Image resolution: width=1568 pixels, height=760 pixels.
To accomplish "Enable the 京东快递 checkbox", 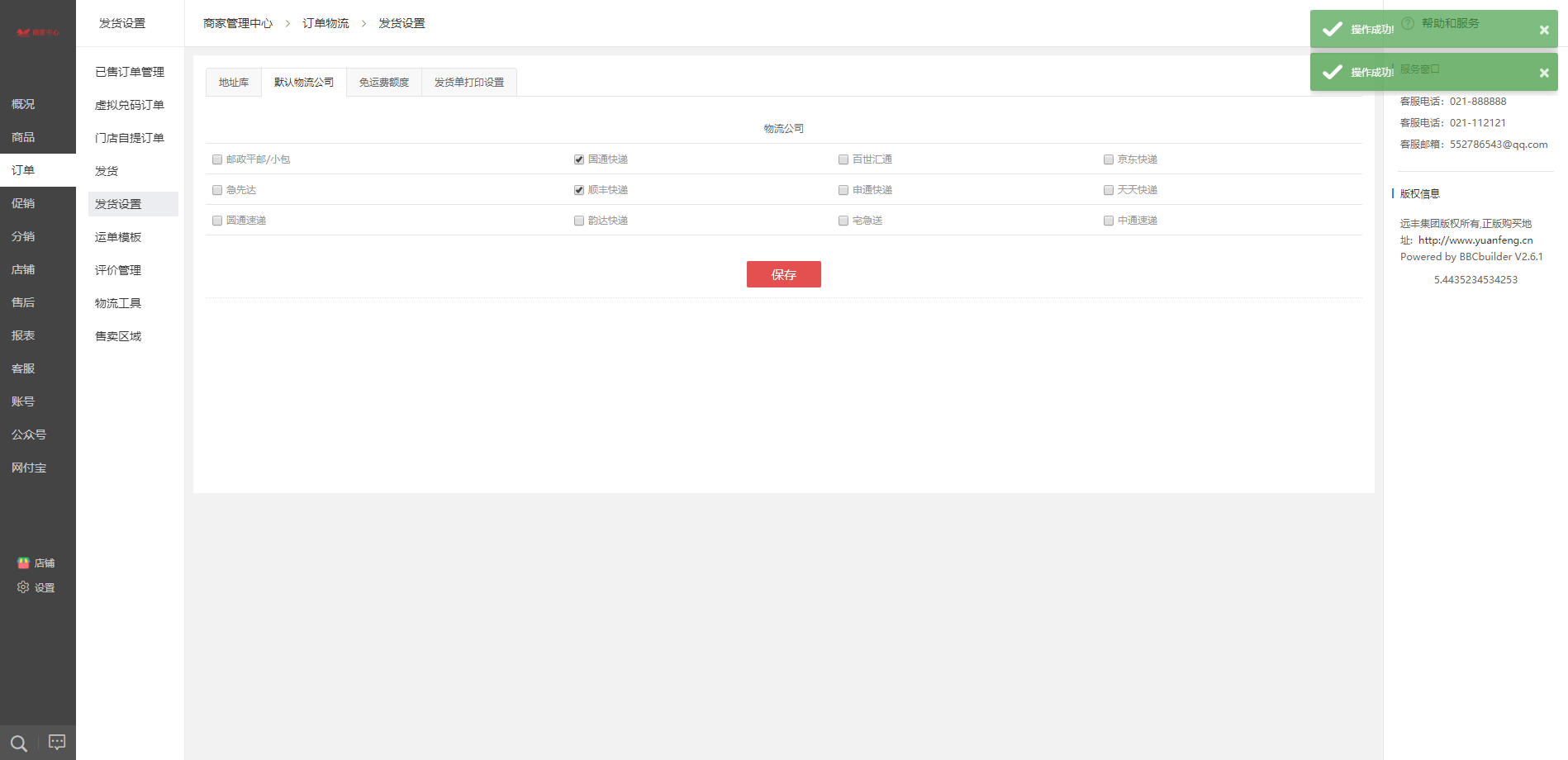I will [1109, 159].
